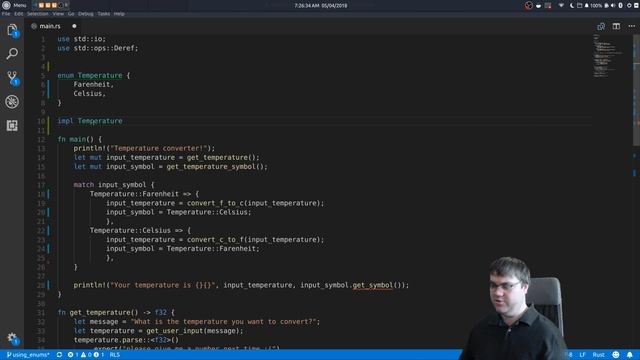Click convert_f_to_c call on line 19

point(215,203)
